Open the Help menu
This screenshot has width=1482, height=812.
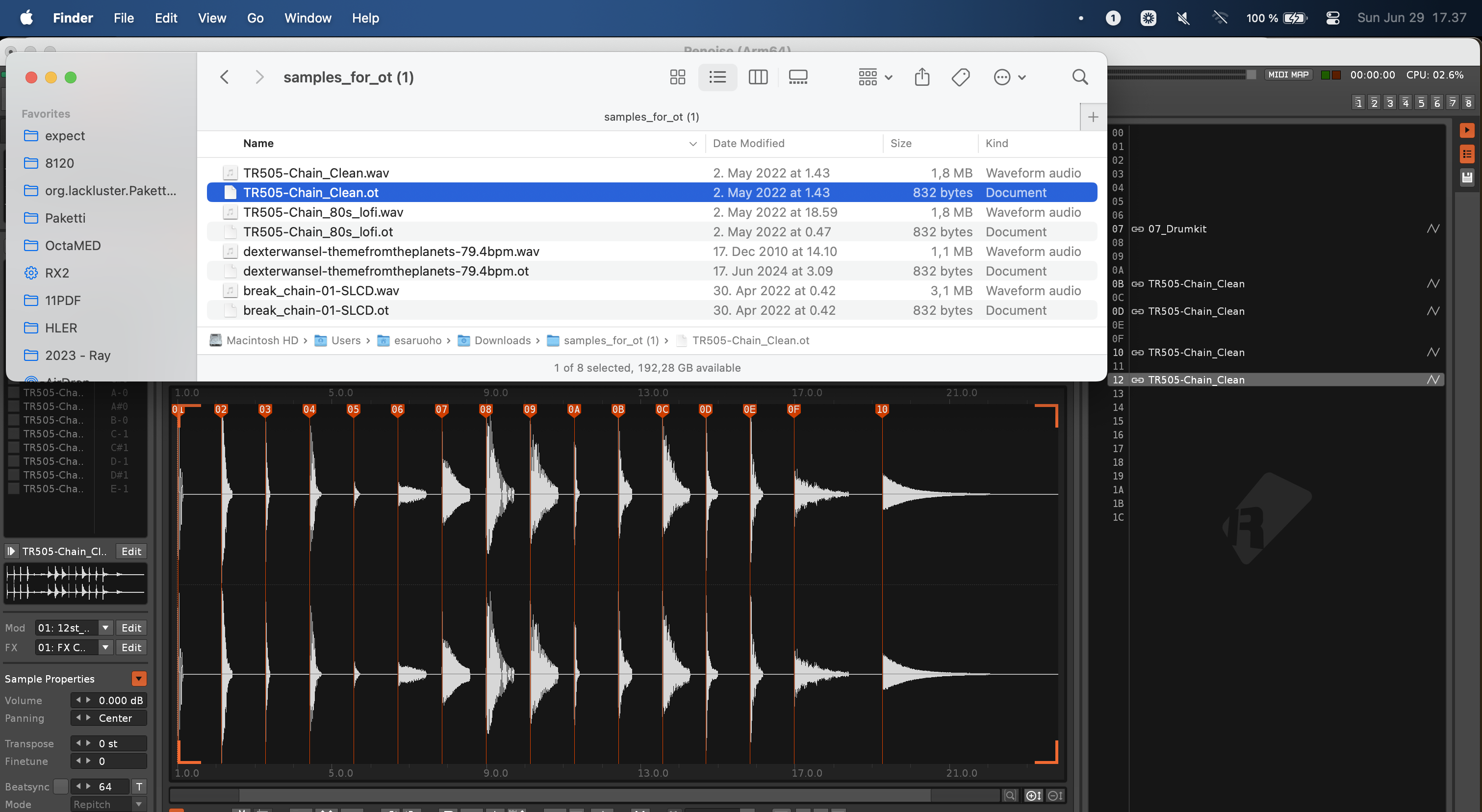pyautogui.click(x=365, y=18)
